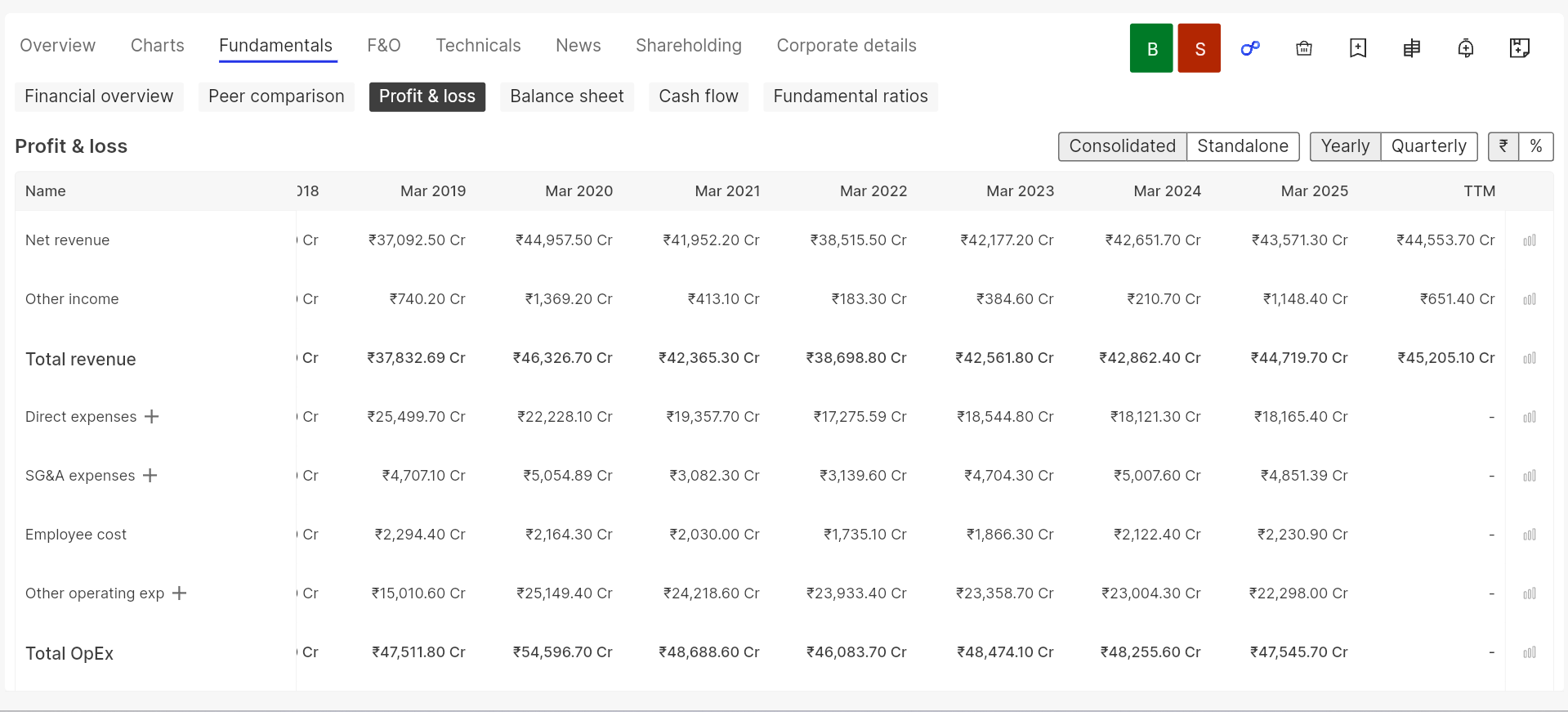Switch to Balance sheet sub-tab
The height and width of the screenshot is (712, 1568).
coord(567,96)
